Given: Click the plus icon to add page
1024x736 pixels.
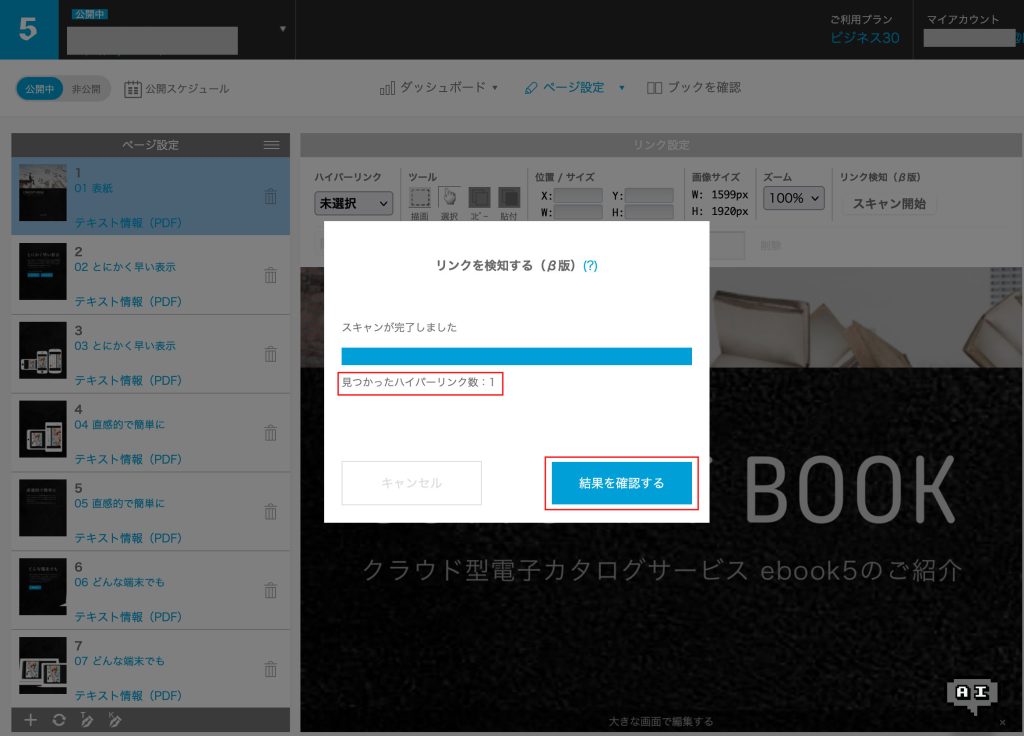Looking at the screenshot, I should (30, 720).
